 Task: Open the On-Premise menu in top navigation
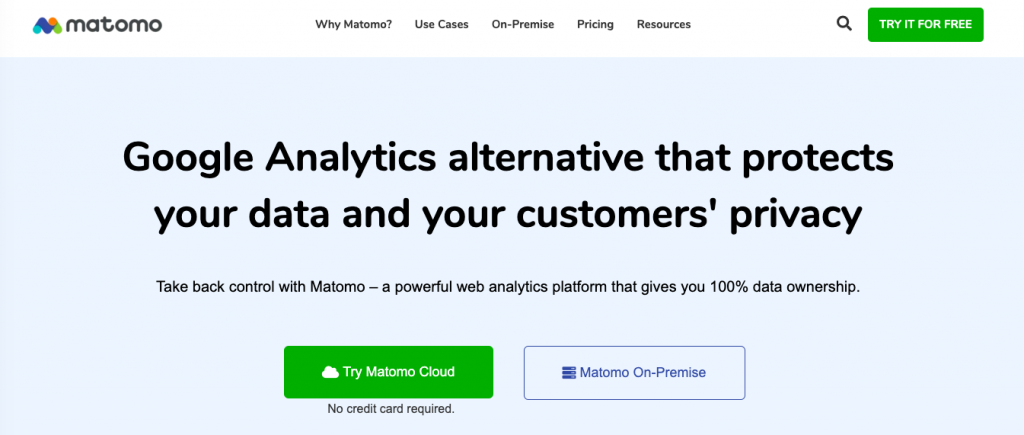(522, 24)
